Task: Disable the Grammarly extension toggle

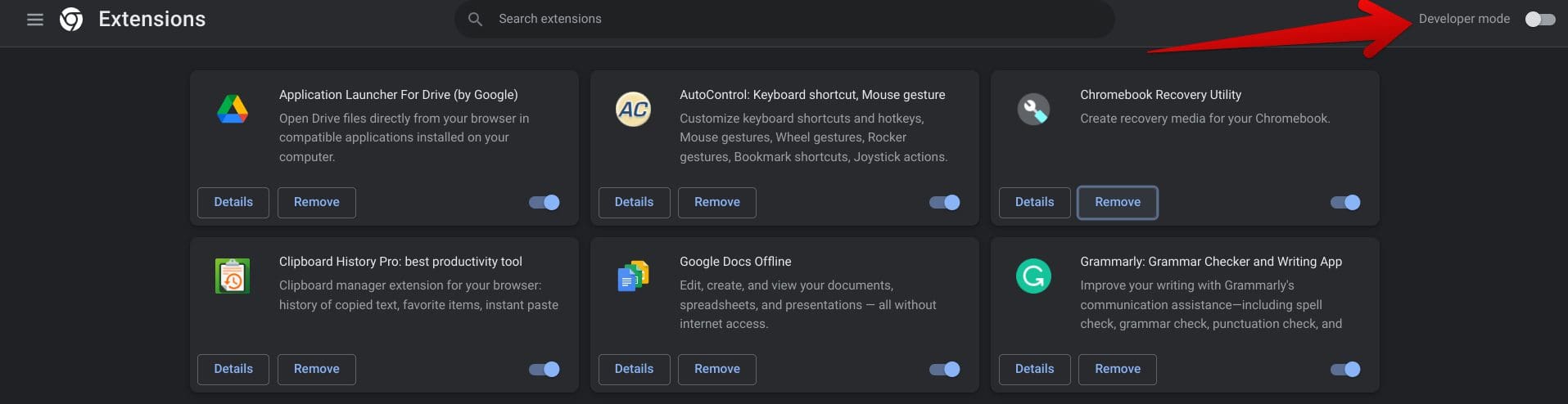Action: [1345, 369]
